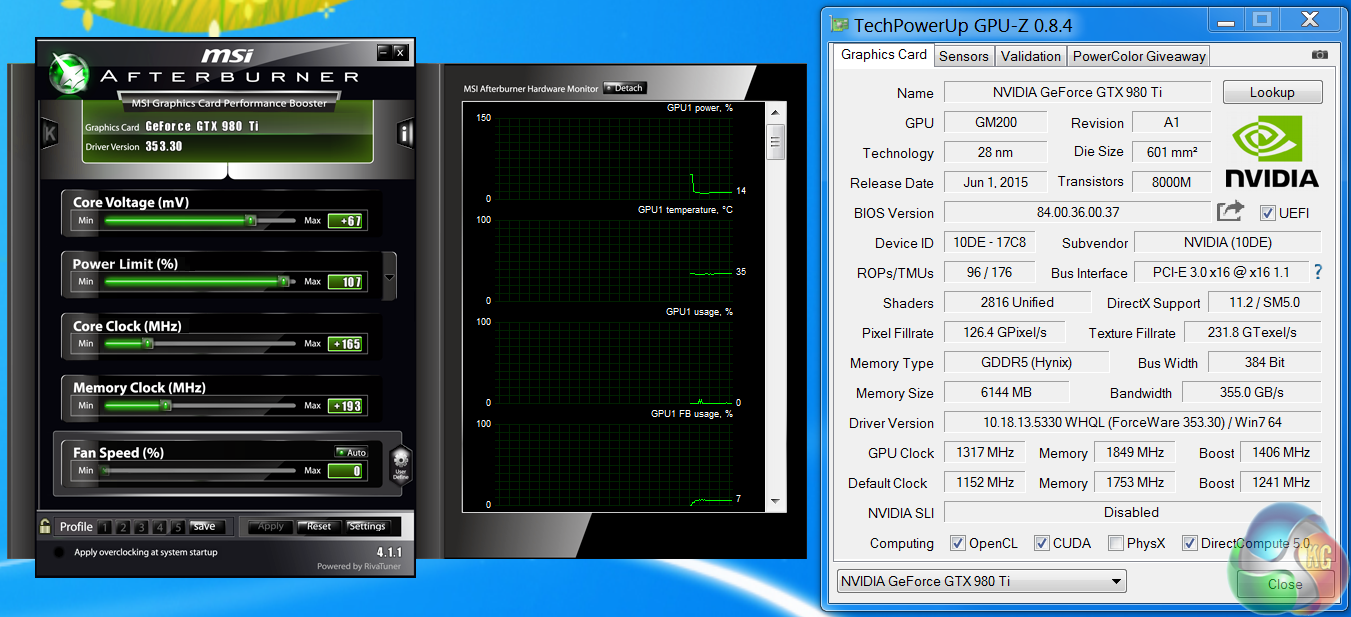
Task: Toggle the DirectCompute 5.0 checkbox
Action: coord(1190,543)
